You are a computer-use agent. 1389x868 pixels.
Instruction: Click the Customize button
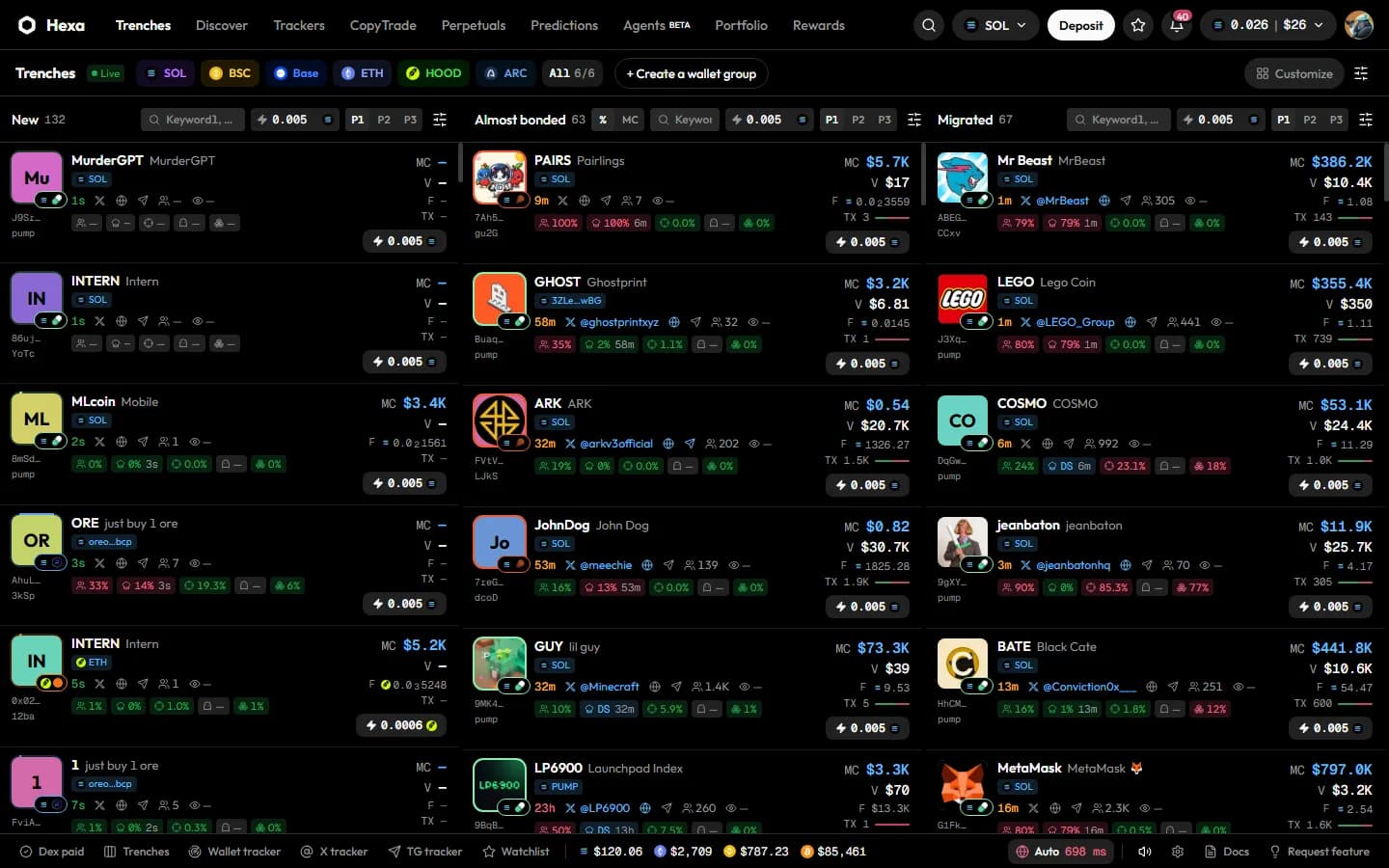(x=1294, y=73)
